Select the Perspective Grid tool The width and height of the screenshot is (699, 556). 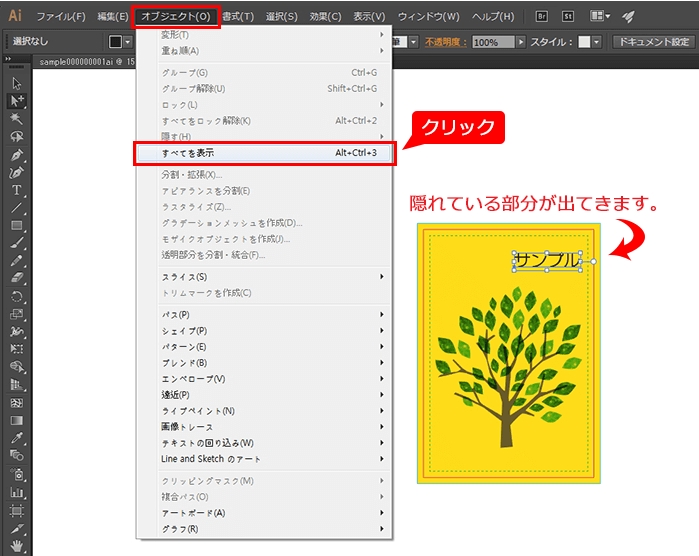click(x=16, y=384)
